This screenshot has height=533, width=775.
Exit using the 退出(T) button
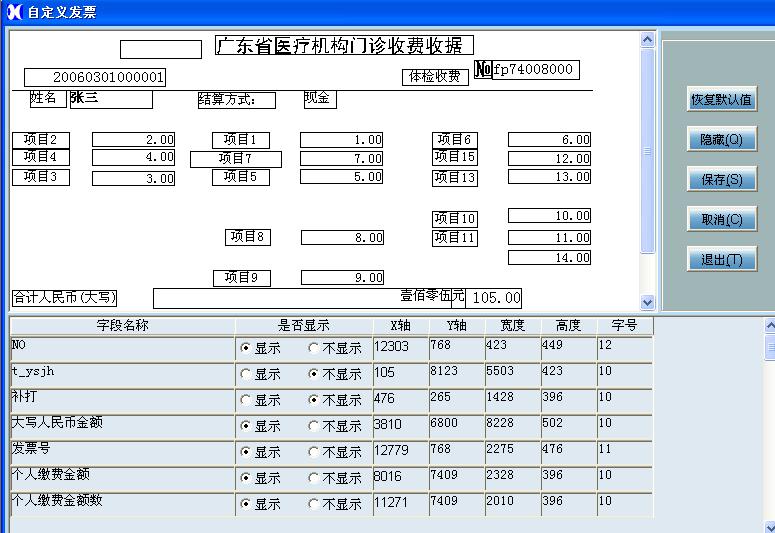coord(721,259)
